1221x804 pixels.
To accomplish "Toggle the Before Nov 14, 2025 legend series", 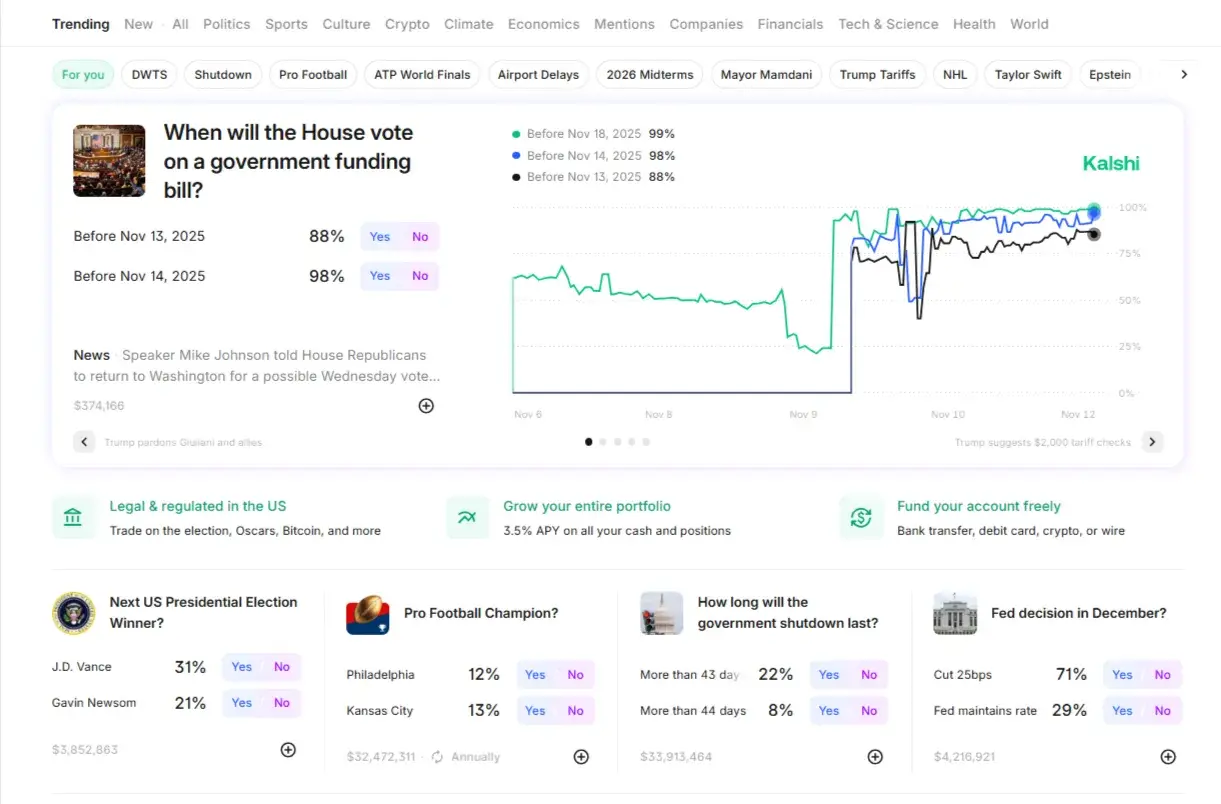I will point(592,155).
